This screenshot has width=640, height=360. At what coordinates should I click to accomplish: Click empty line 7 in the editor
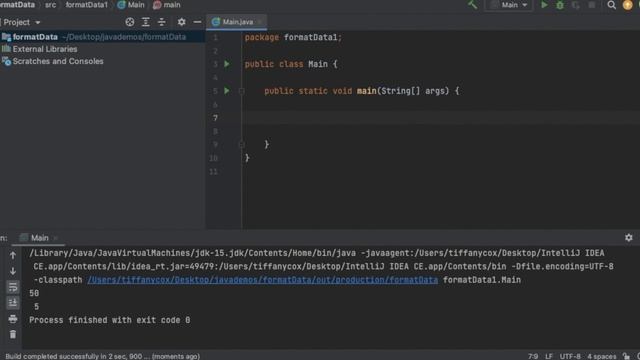click(441, 118)
